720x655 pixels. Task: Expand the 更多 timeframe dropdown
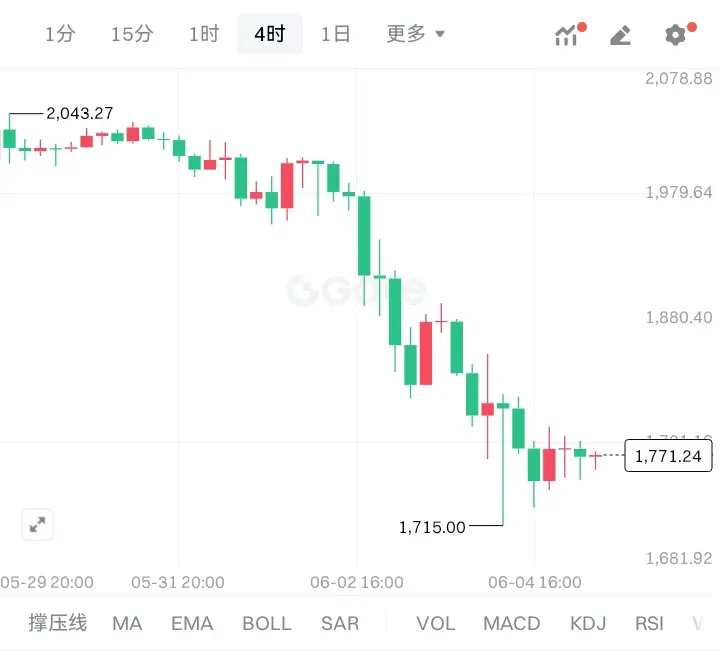tap(416, 34)
